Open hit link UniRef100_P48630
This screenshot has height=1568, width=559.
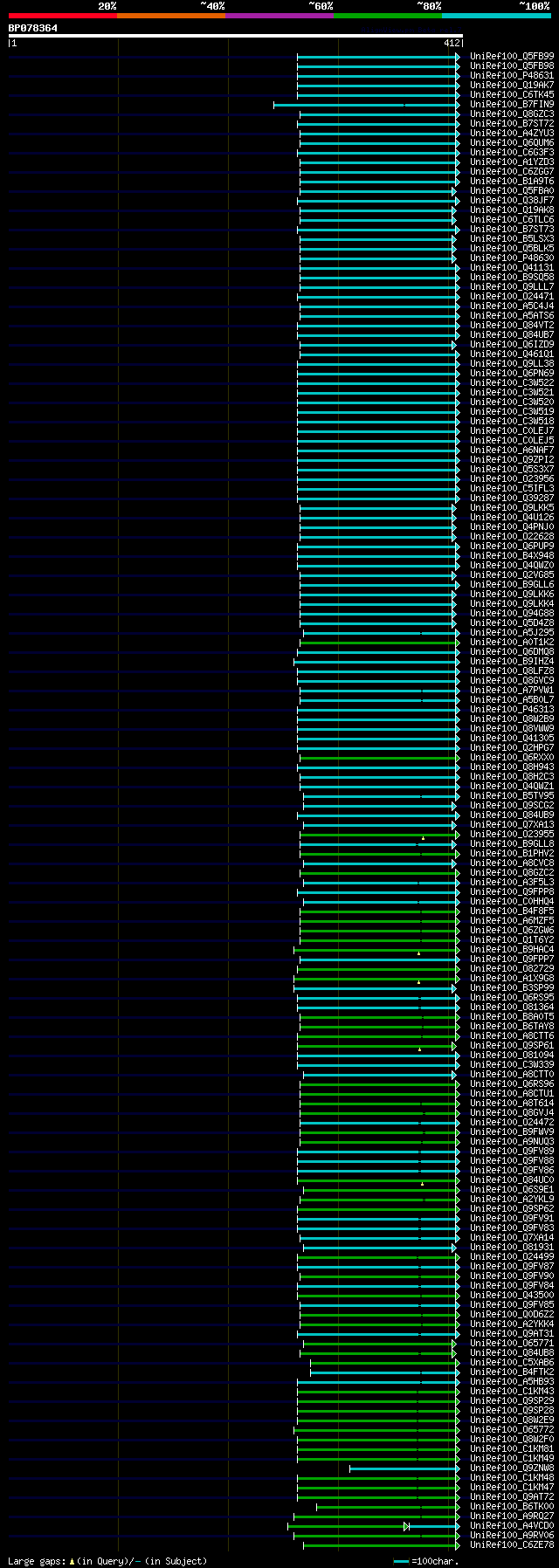pyautogui.click(x=512, y=258)
